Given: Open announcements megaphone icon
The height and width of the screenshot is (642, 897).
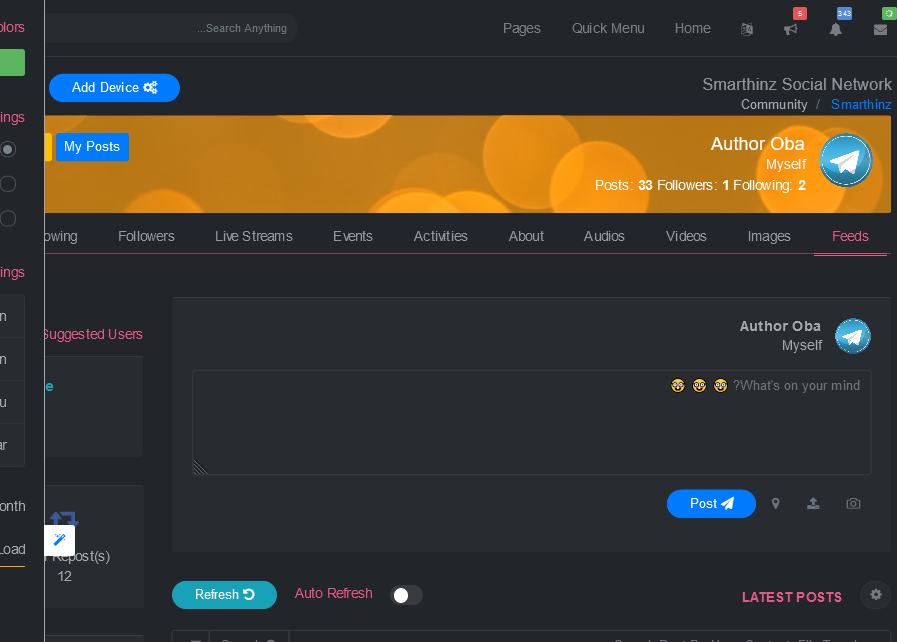Looking at the screenshot, I should point(791,29).
